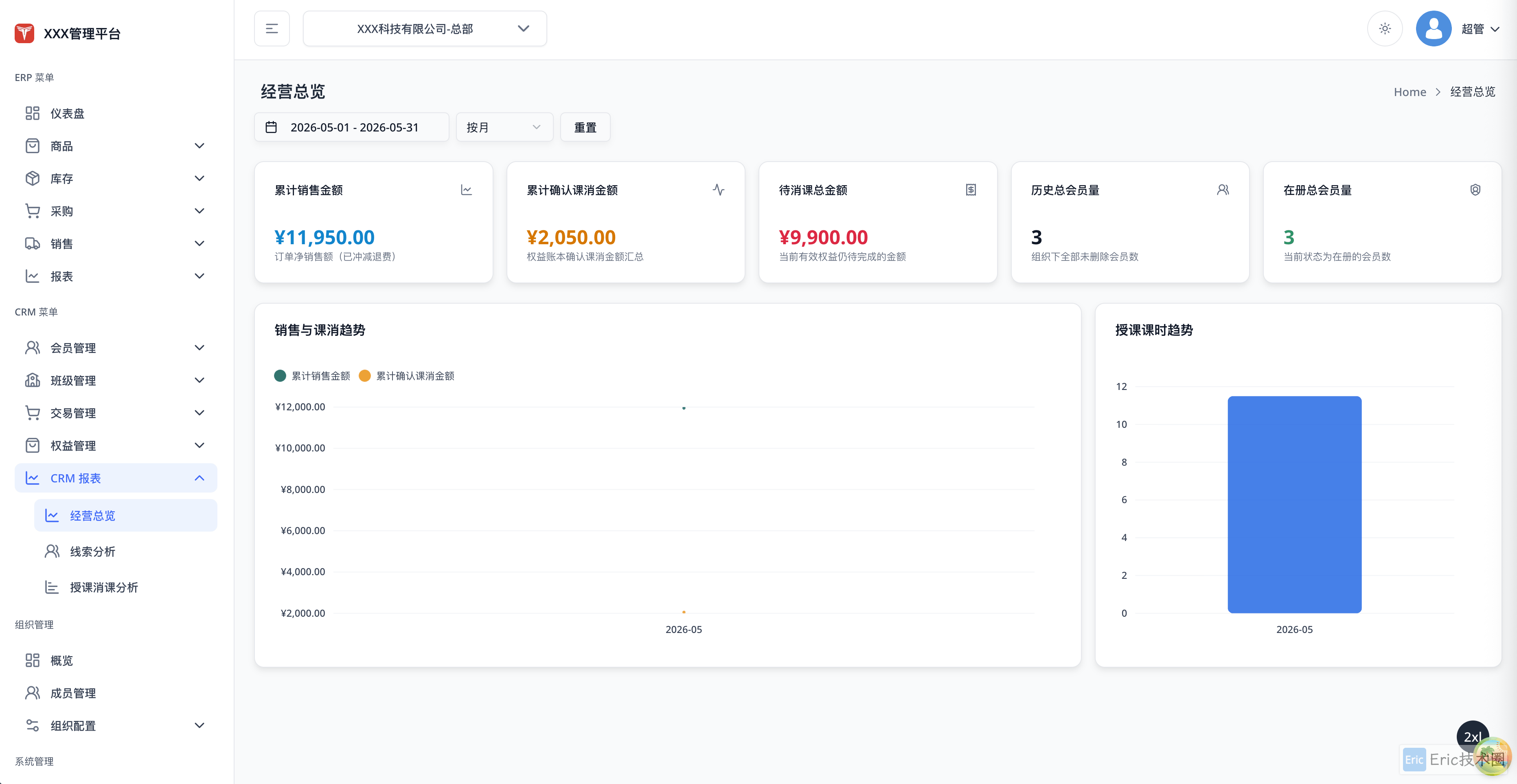Click the 销售 truck icon

click(x=33, y=244)
